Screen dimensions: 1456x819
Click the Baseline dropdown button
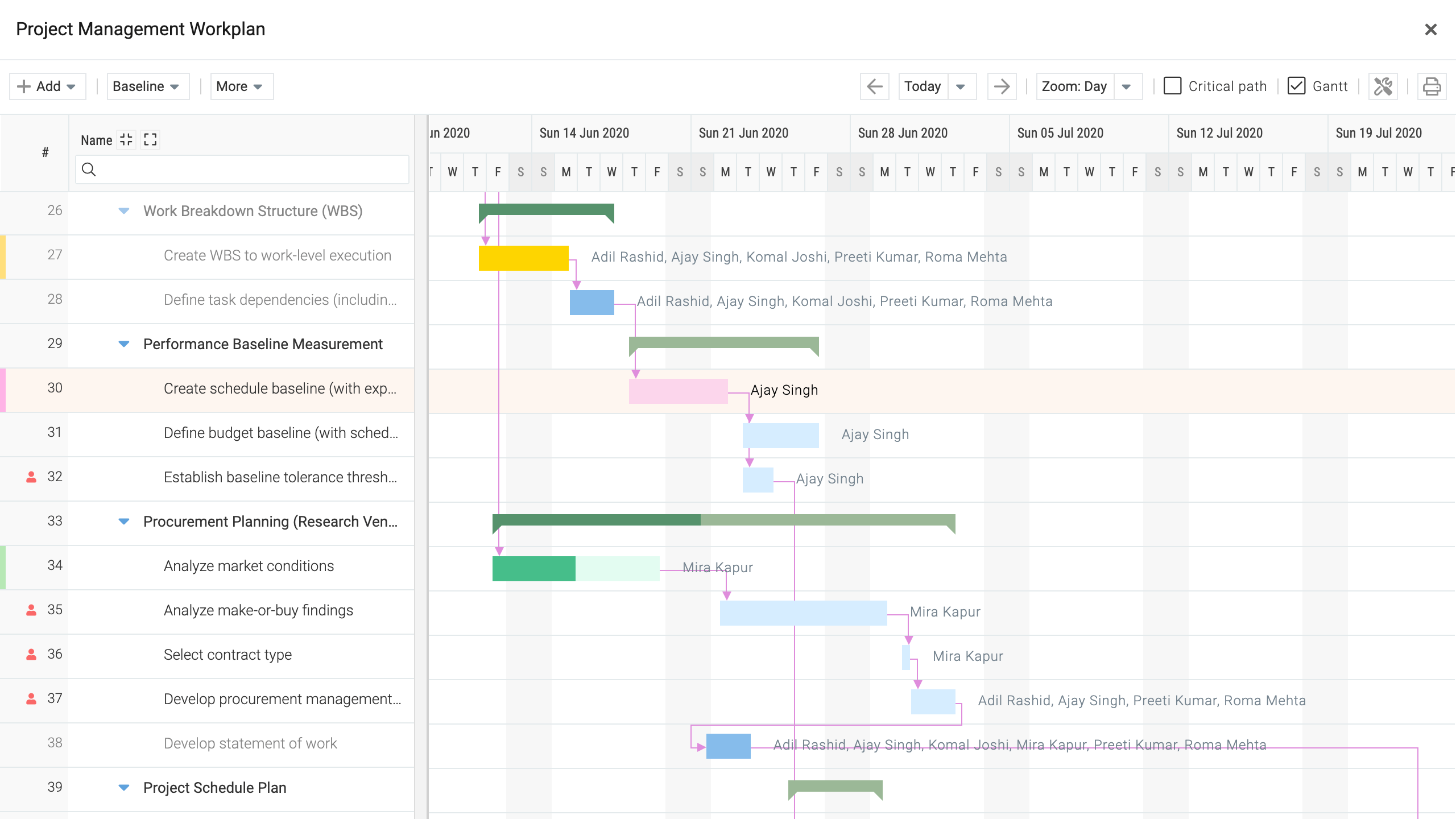coord(145,86)
